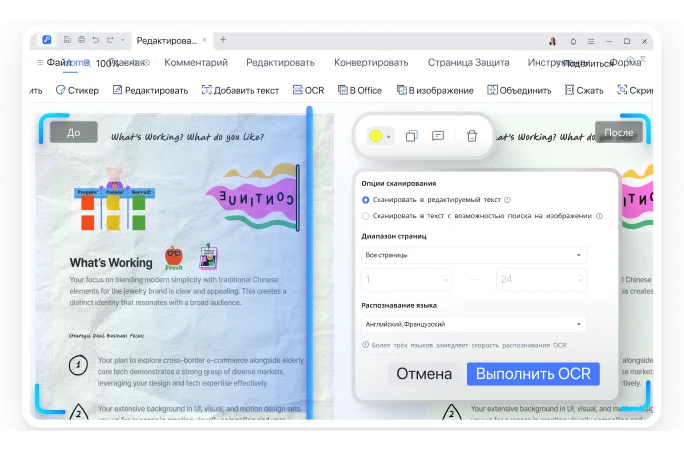Screen dimensions: 684x456
Task: Click the Опции сканирования heading
Action: coord(399,183)
